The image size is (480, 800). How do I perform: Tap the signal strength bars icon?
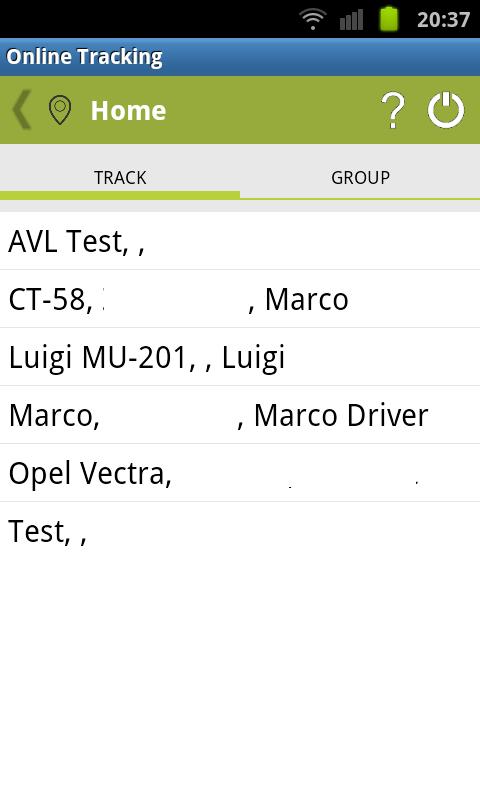coord(351,20)
